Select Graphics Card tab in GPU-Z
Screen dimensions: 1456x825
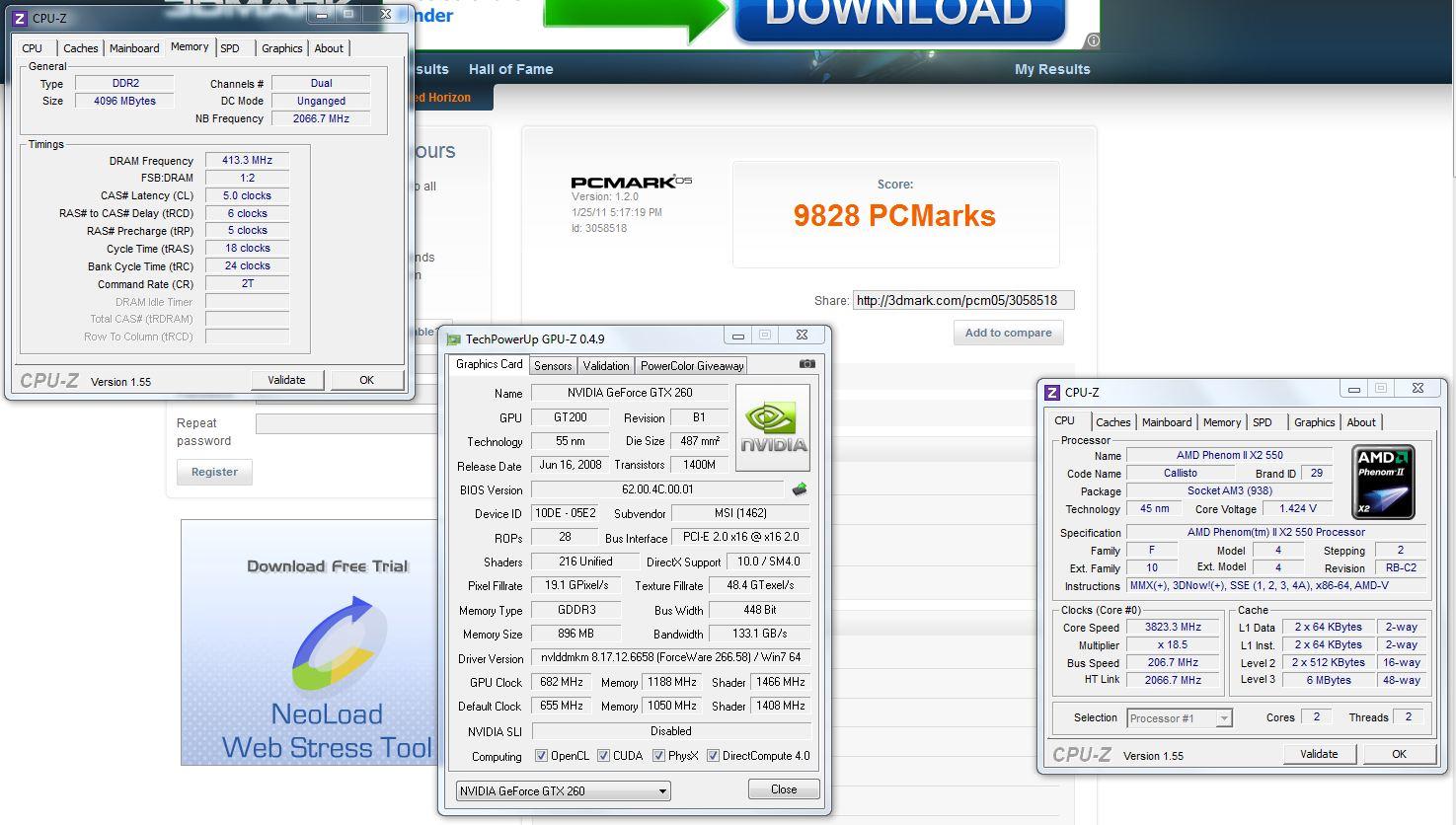coord(490,364)
